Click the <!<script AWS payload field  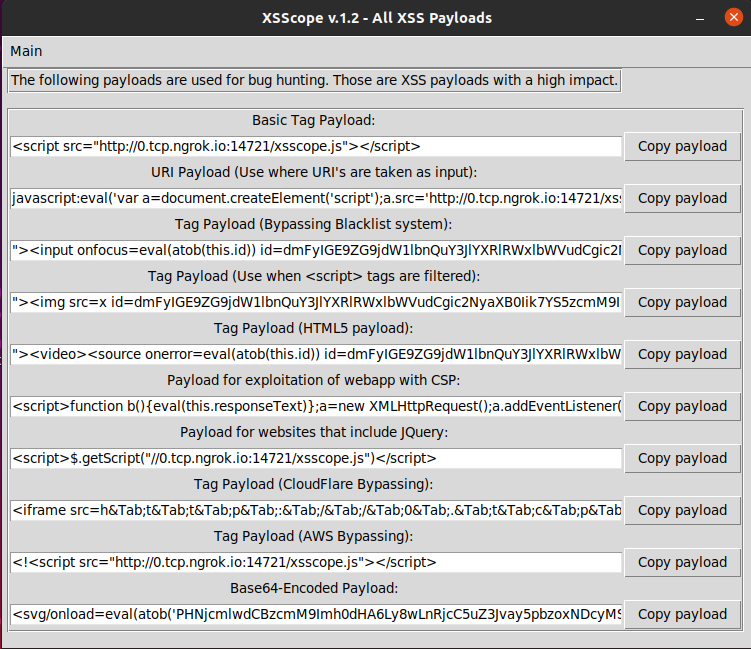316,562
